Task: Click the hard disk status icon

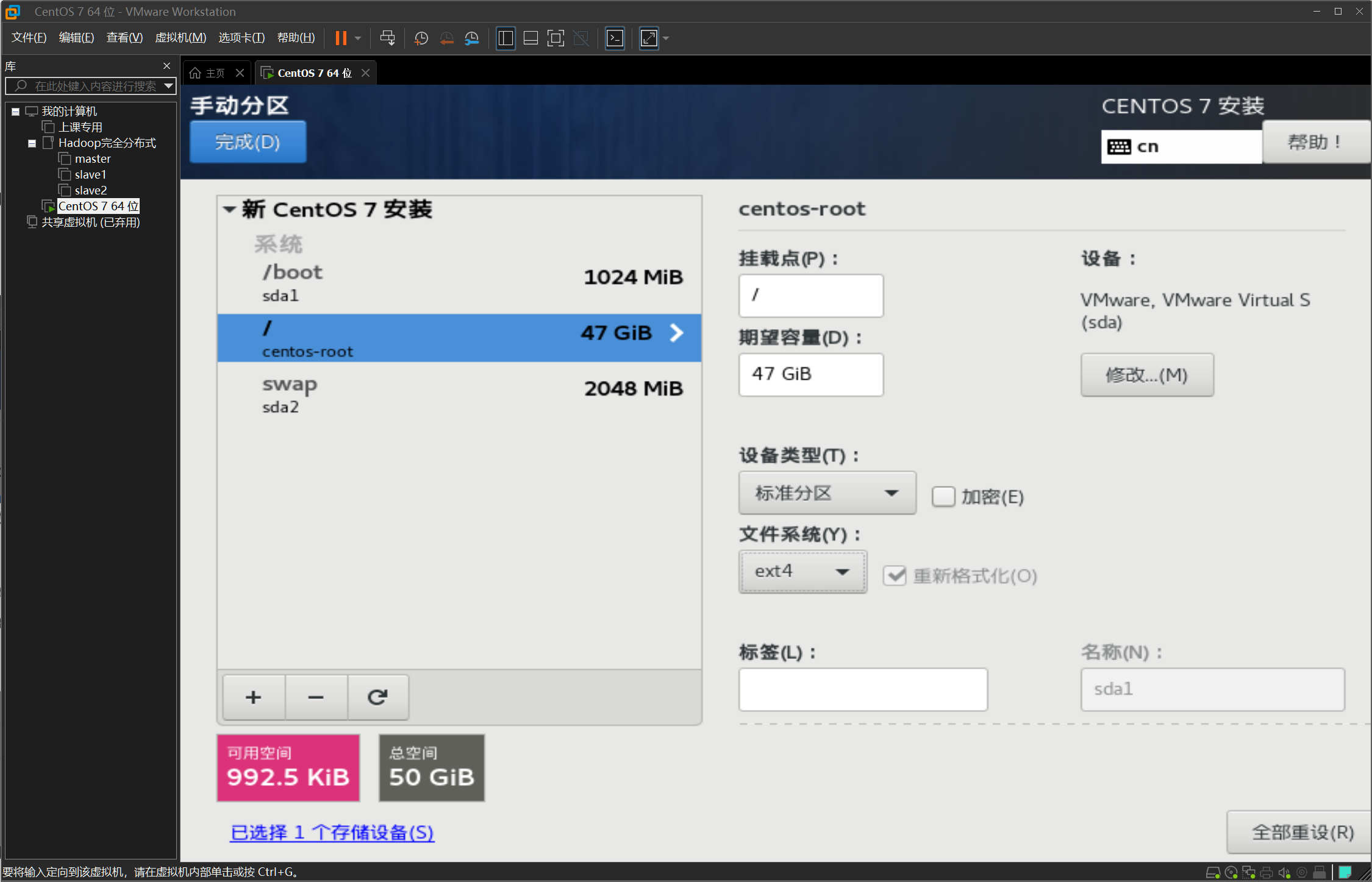Action: click(x=1213, y=872)
